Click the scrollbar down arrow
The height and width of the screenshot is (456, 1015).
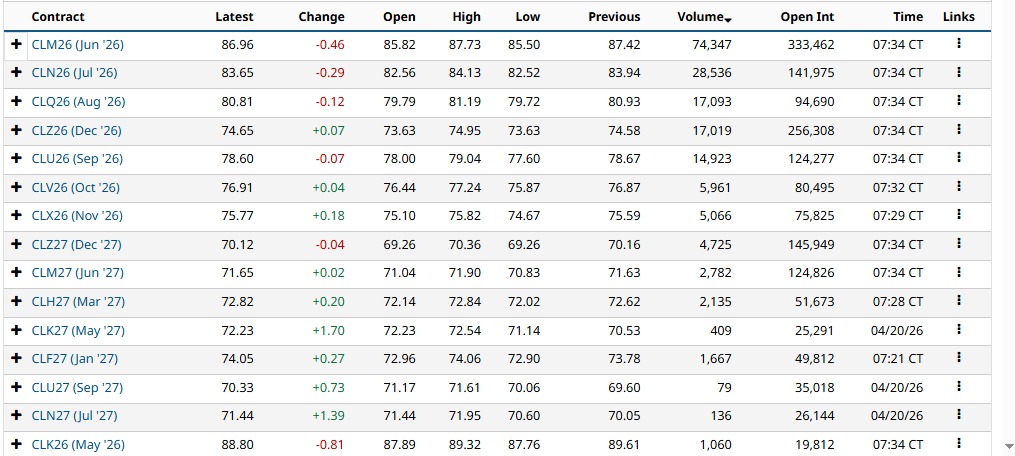(x=1009, y=446)
